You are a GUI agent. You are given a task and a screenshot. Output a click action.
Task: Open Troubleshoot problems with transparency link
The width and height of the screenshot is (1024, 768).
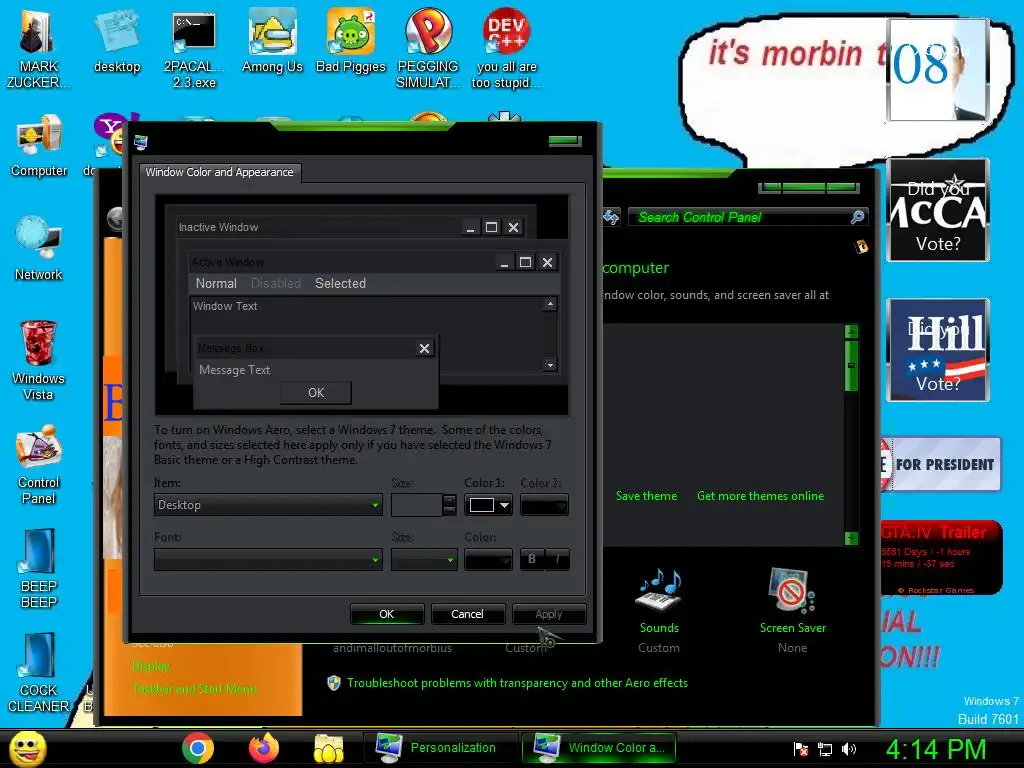[x=517, y=682]
